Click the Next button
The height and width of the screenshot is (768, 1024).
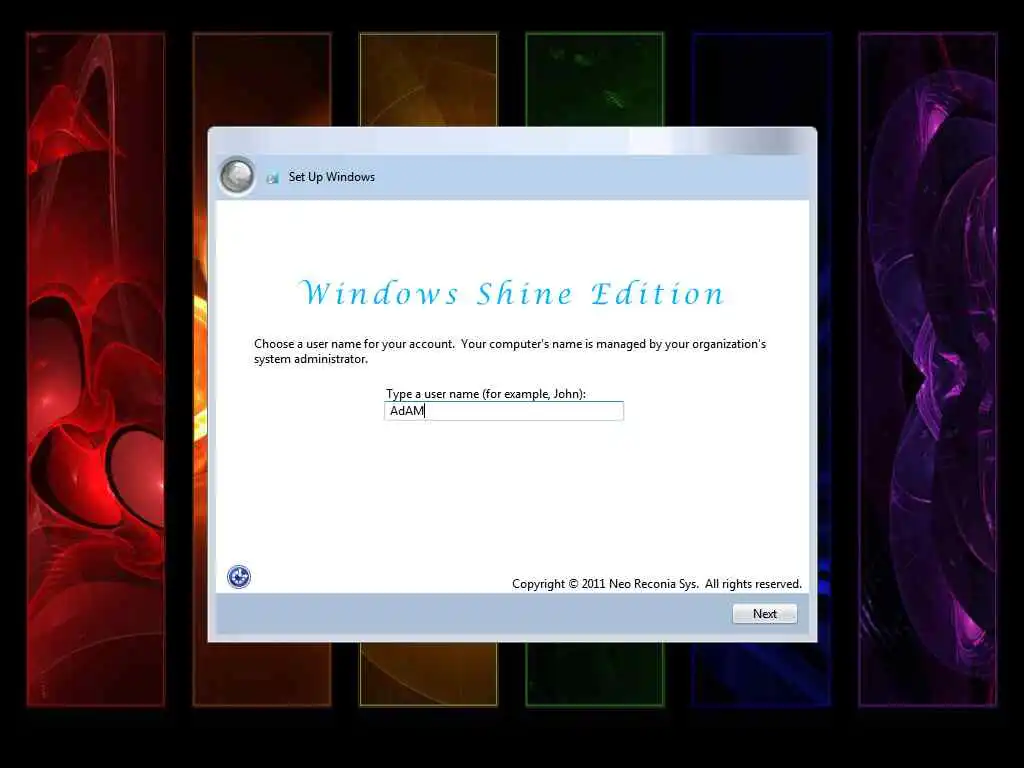(765, 614)
